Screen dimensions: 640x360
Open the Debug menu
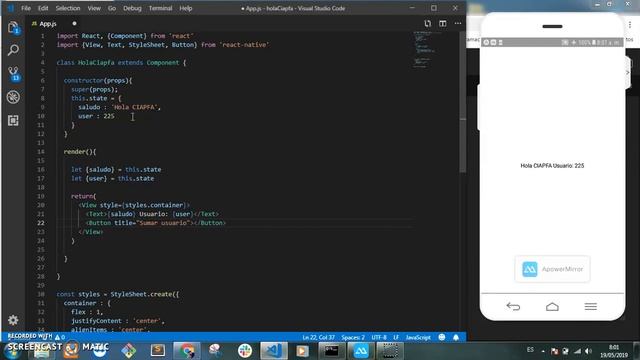click(x=132, y=8)
